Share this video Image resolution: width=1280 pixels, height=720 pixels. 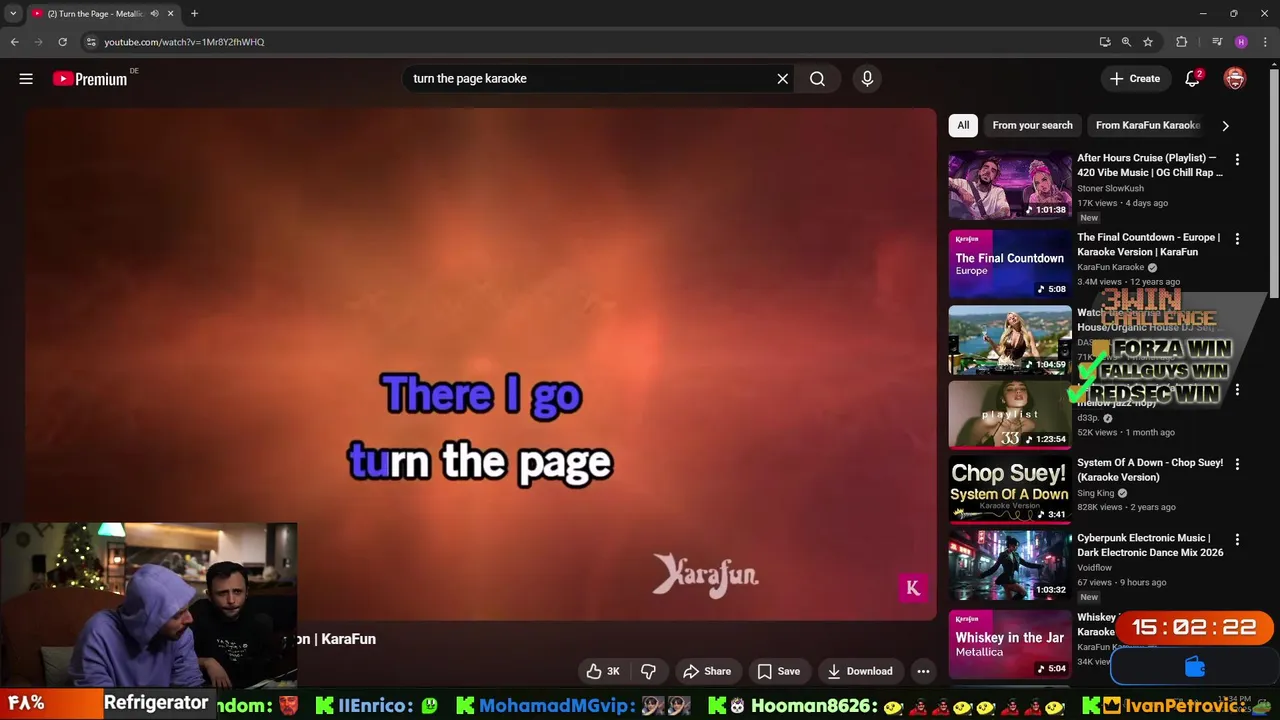(x=707, y=671)
